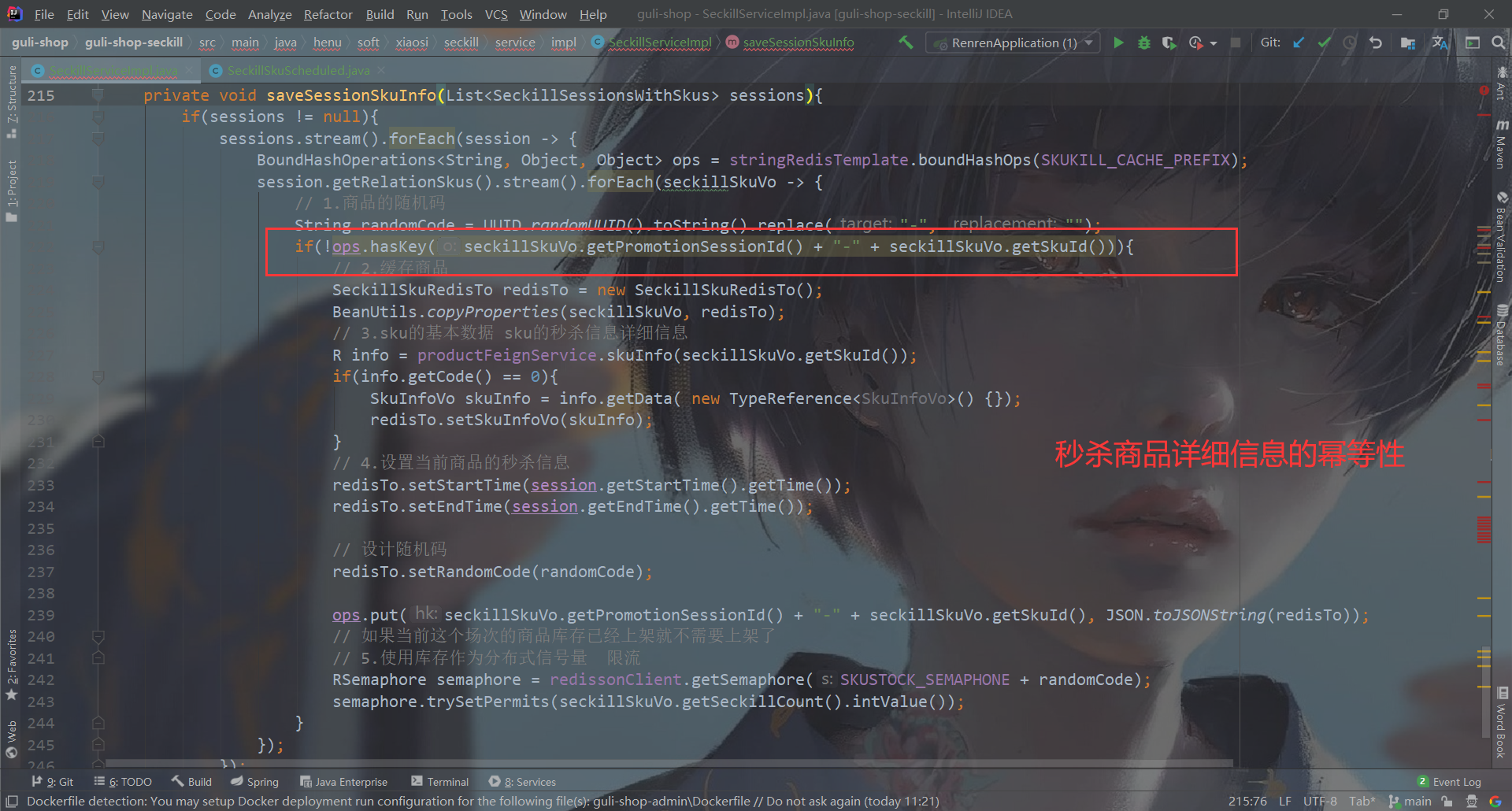
Task: Collapse the if(info.getCode() == 0) fold marker
Action: click(98, 377)
